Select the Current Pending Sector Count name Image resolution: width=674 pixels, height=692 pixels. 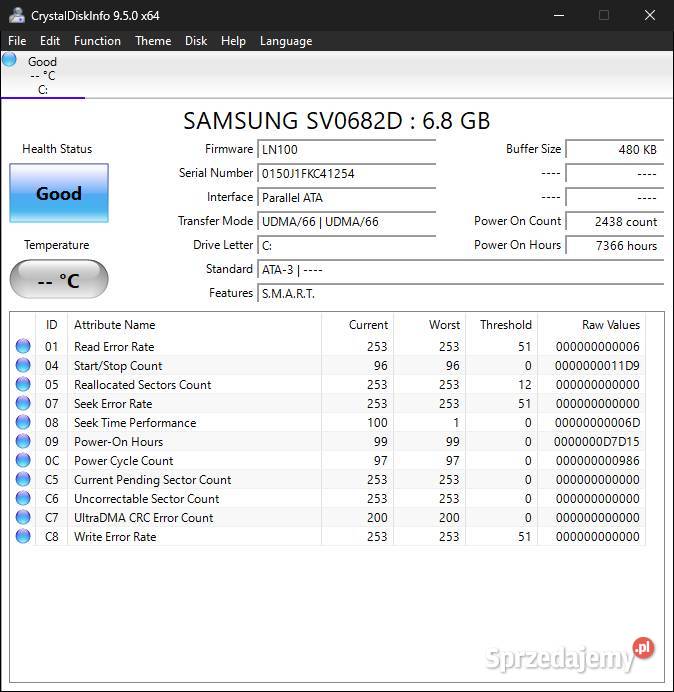tap(152, 480)
